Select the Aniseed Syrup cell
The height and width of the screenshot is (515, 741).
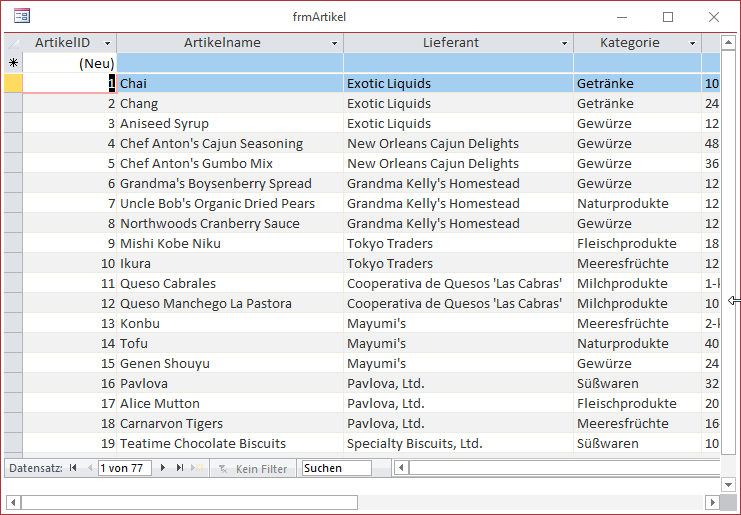coord(230,123)
